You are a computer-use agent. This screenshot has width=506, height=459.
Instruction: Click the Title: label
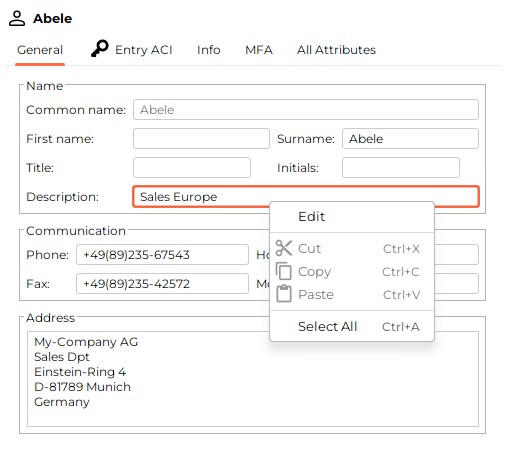[40, 168]
